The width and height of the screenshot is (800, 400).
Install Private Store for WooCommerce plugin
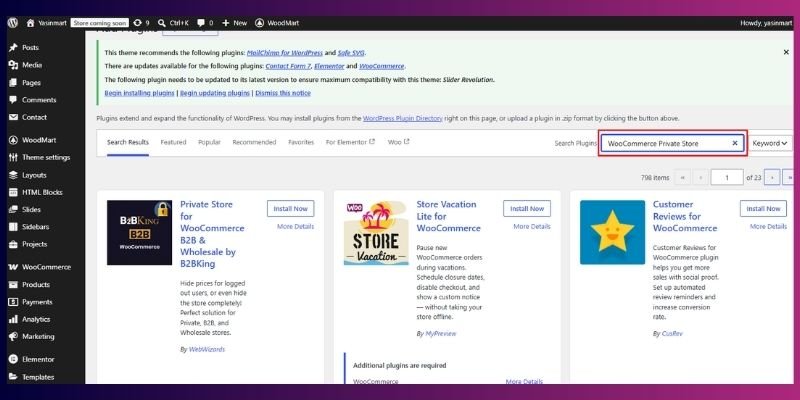tap(290, 209)
